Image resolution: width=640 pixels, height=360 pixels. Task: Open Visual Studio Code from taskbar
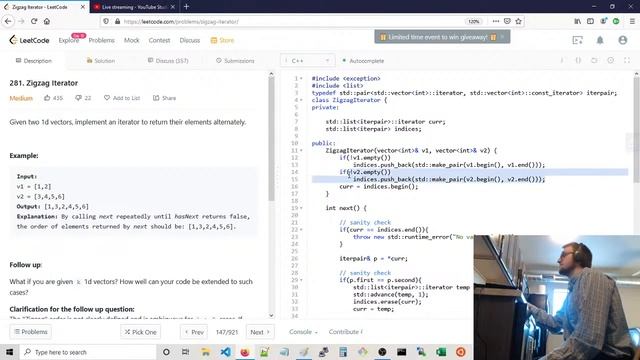(225, 352)
